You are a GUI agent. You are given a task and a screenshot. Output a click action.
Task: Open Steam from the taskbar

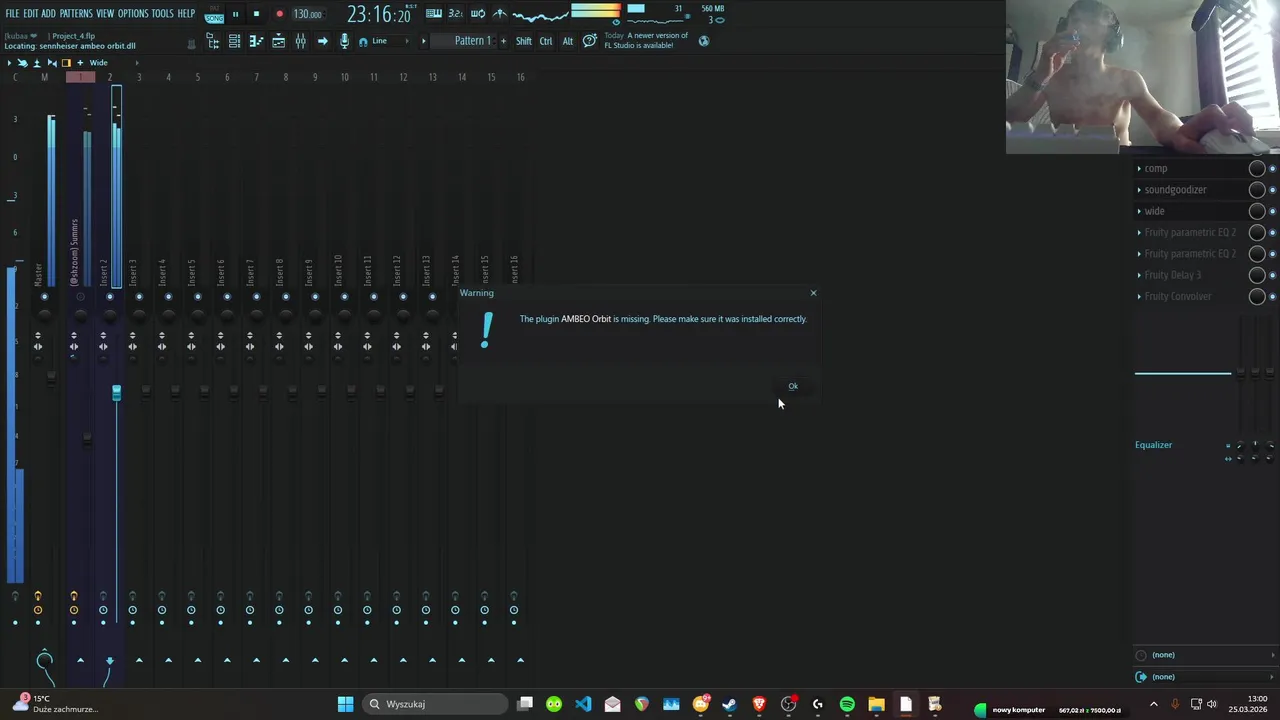pyautogui.click(x=730, y=704)
